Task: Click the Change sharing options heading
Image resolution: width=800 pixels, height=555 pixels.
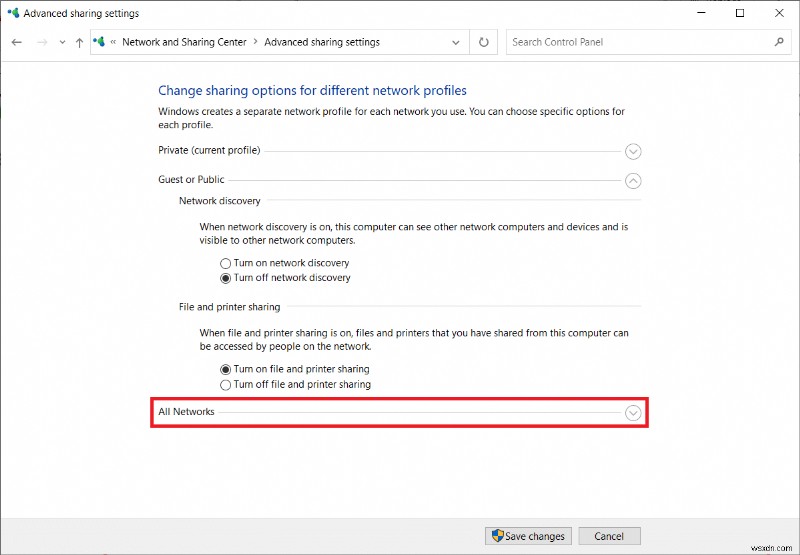Action: tap(312, 90)
